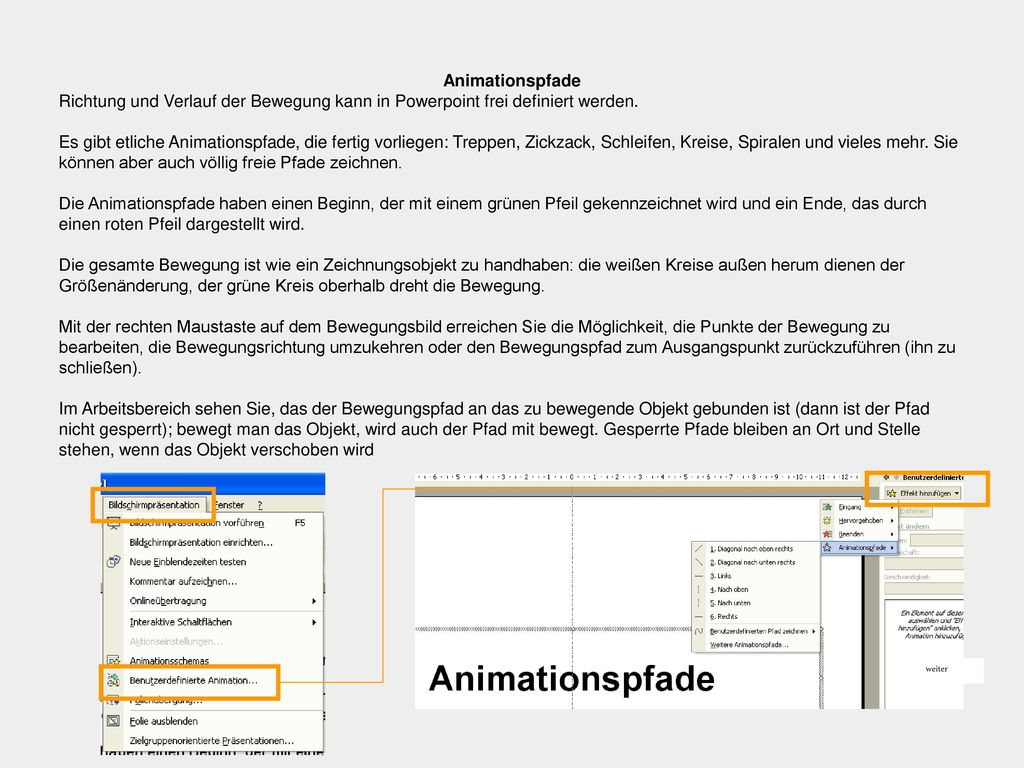Click the green Eingang star icon
Screen dimensions: 1024x768
point(827,507)
